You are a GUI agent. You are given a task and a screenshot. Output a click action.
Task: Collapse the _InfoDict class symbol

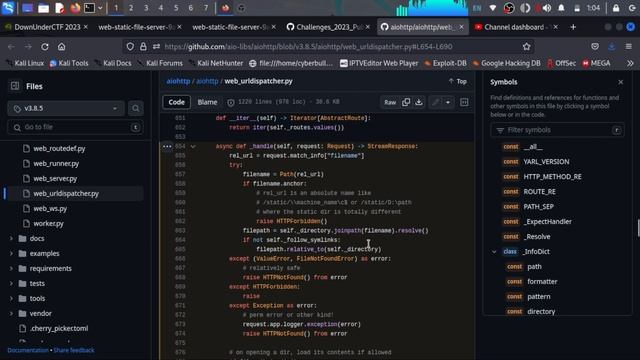point(494,251)
